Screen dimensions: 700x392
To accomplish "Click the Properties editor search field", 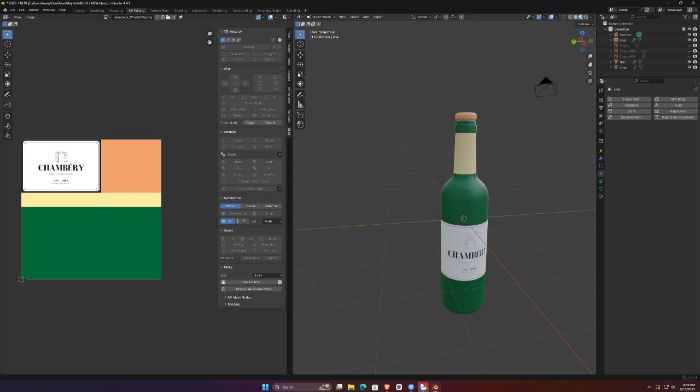I will coord(649,81).
